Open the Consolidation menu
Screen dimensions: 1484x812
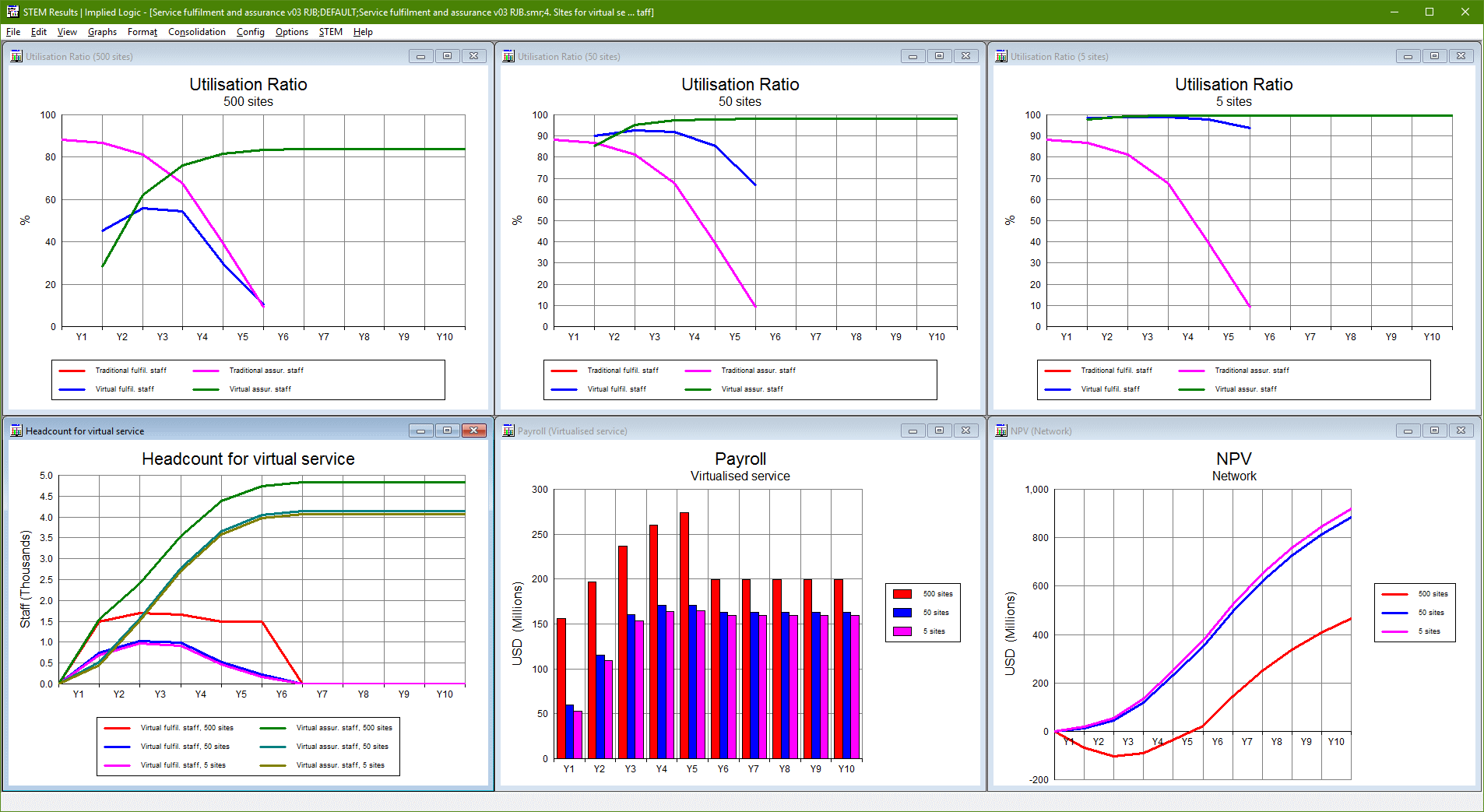(x=196, y=32)
